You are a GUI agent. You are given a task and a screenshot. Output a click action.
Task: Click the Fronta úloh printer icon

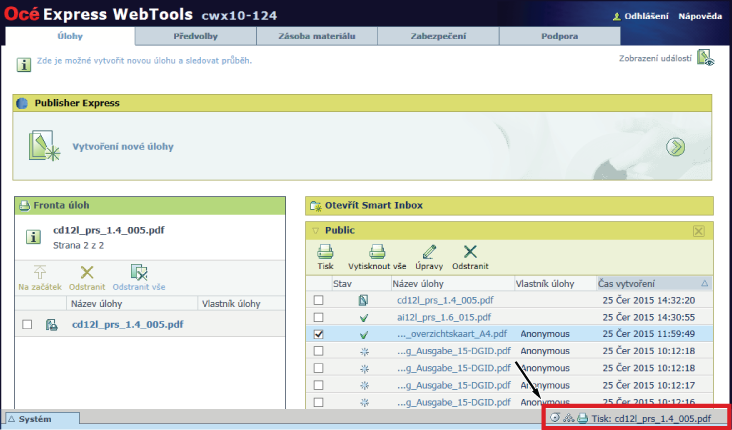tap(24, 205)
